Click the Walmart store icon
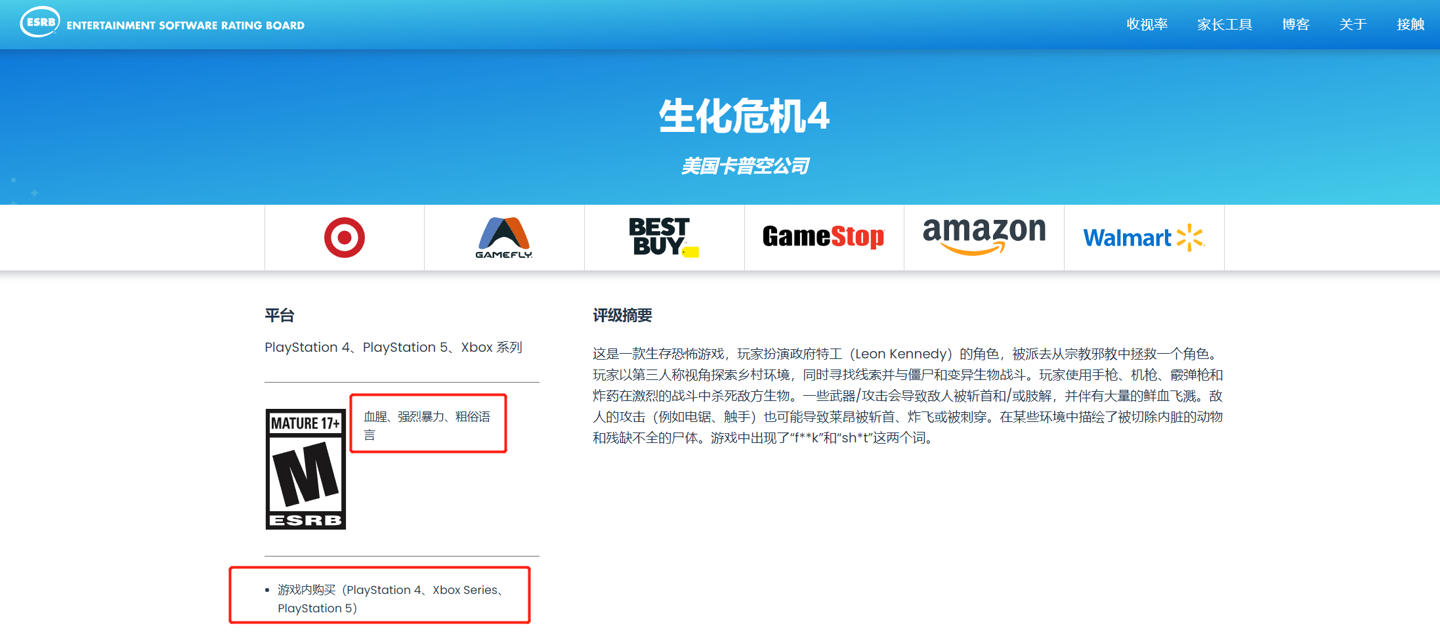This screenshot has height=632, width=1440. [1143, 237]
